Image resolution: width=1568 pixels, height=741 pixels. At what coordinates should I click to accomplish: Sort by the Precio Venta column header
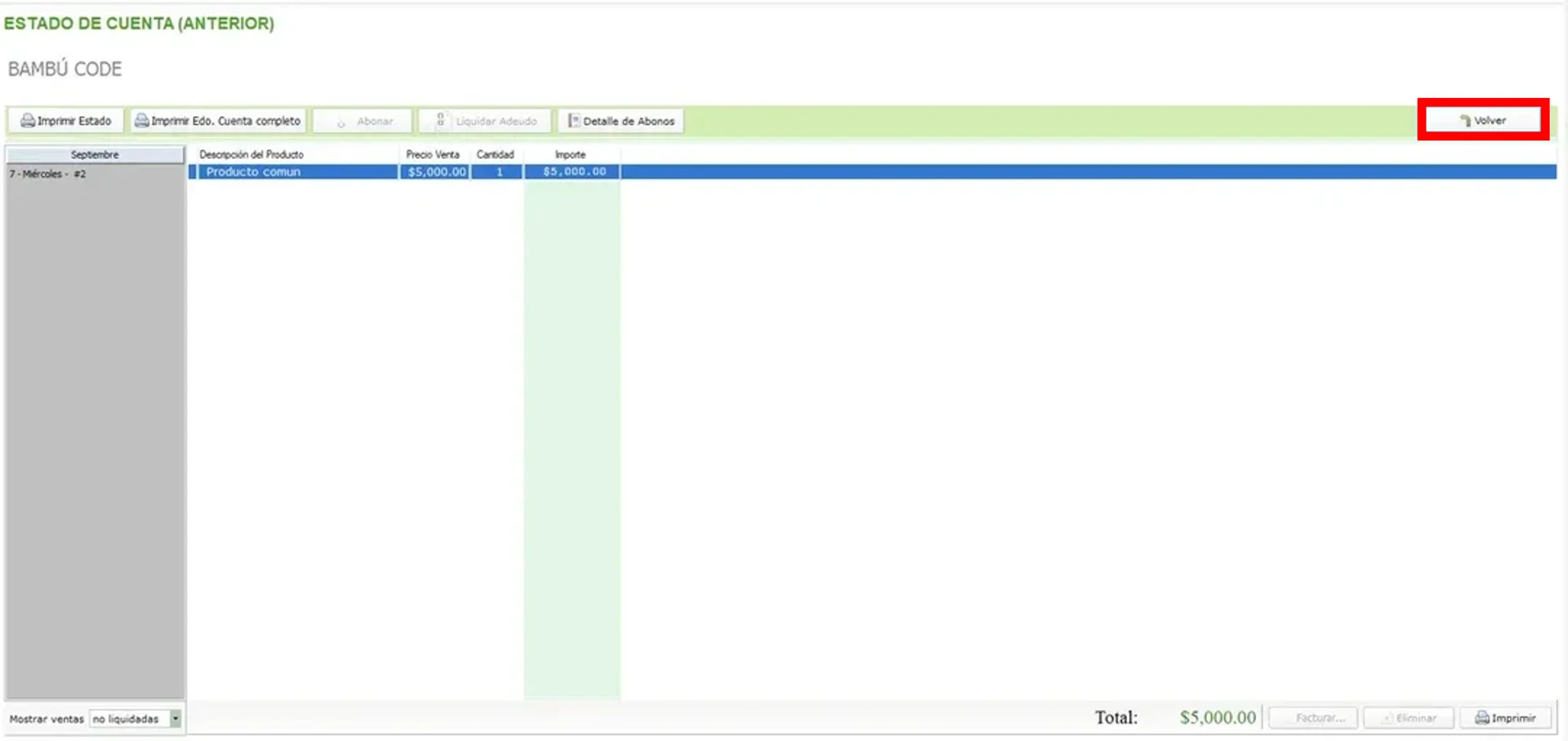click(x=433, y=154)
